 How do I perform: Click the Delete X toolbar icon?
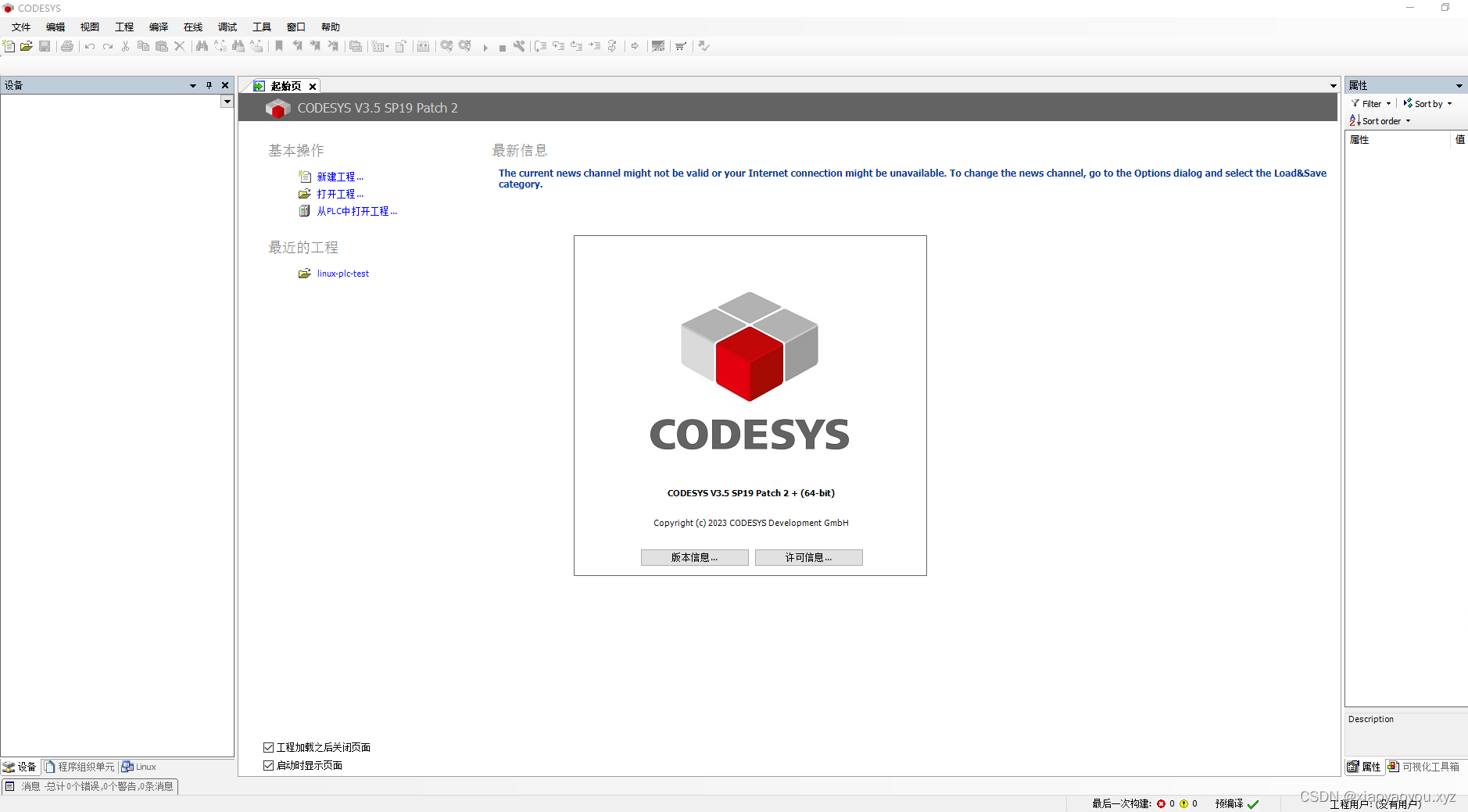click(180, 46)
